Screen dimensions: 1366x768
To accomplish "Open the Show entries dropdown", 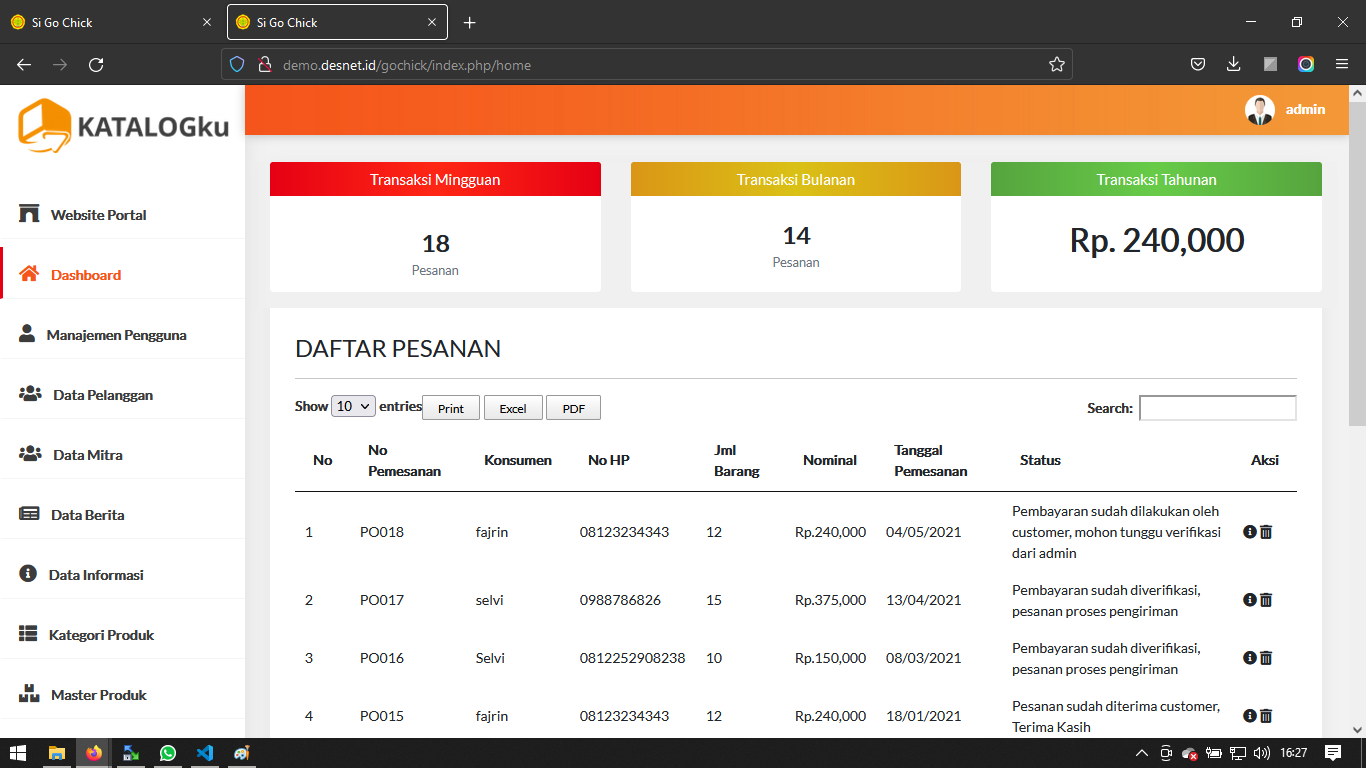I will (x=353, y=406).
